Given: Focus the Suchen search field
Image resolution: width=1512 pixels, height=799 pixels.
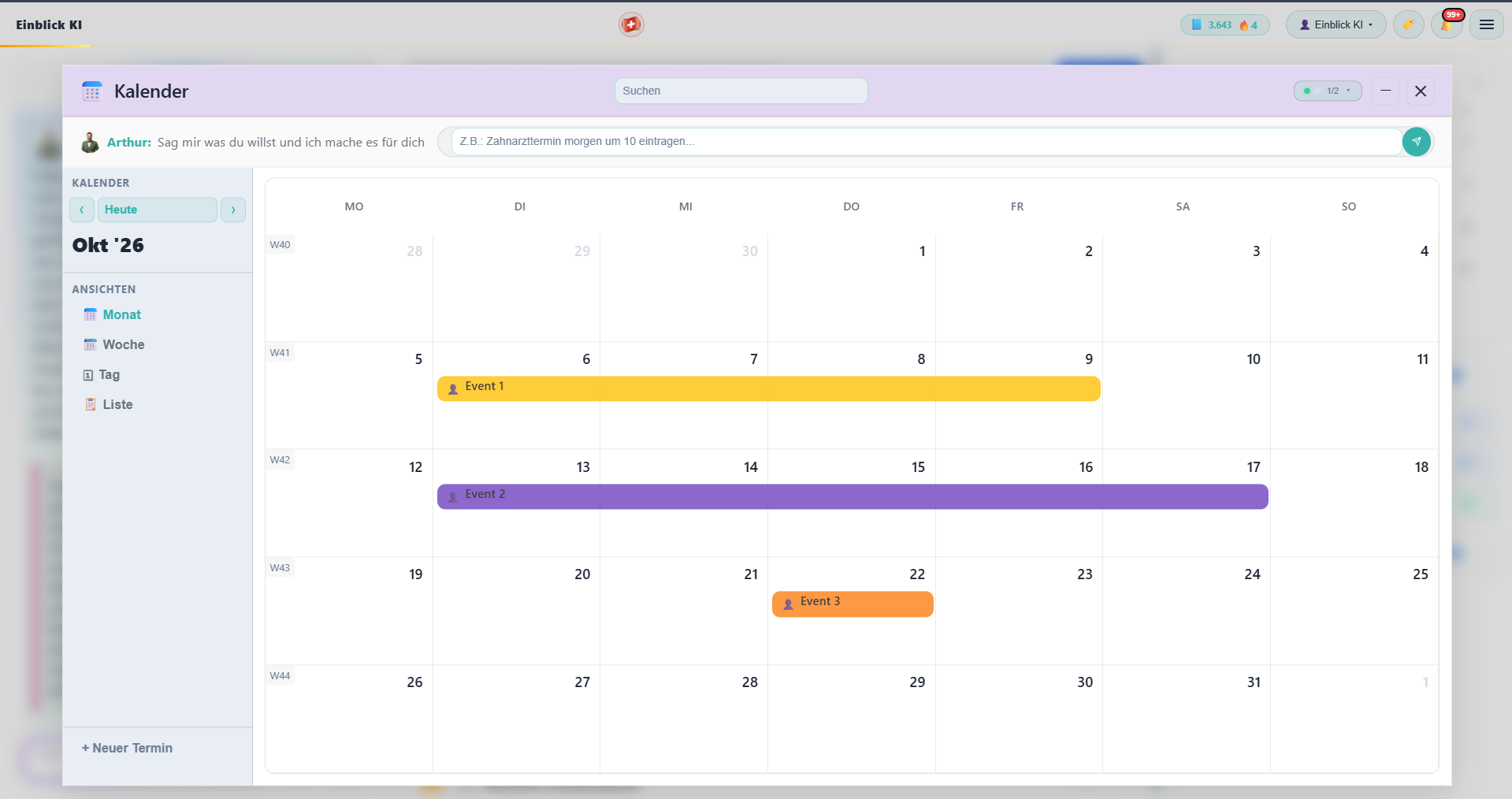Looking at the screenshot, I should pyautogui.click(x=741, y=91).
